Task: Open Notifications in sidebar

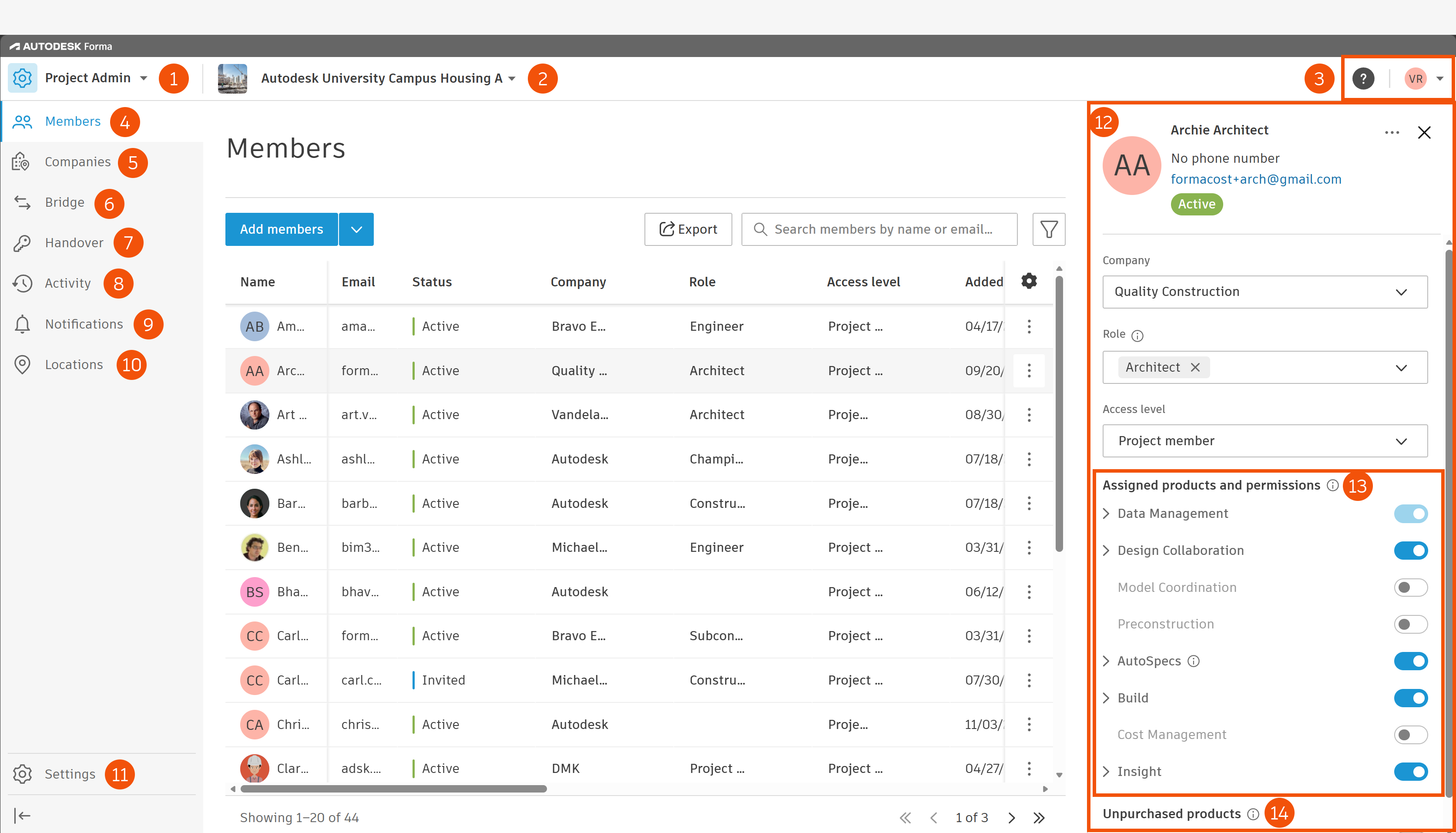Action: [x=84, y=324]
